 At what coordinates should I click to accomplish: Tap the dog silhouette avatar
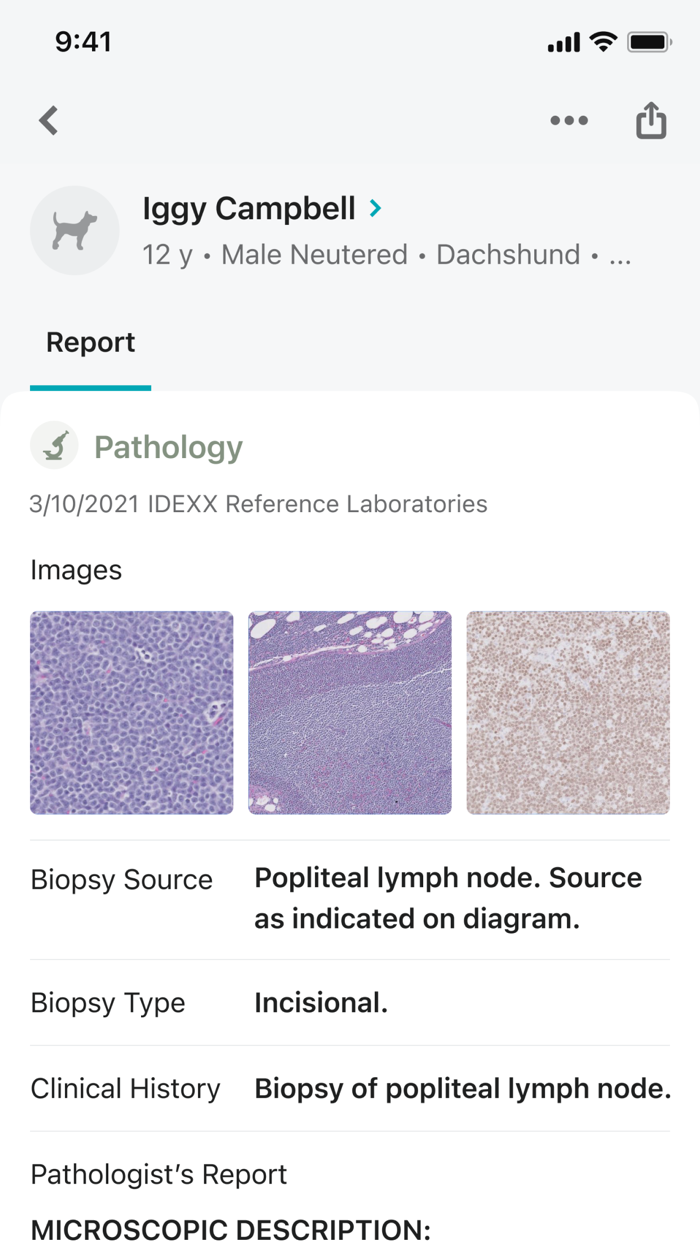[x=75, y=230]
